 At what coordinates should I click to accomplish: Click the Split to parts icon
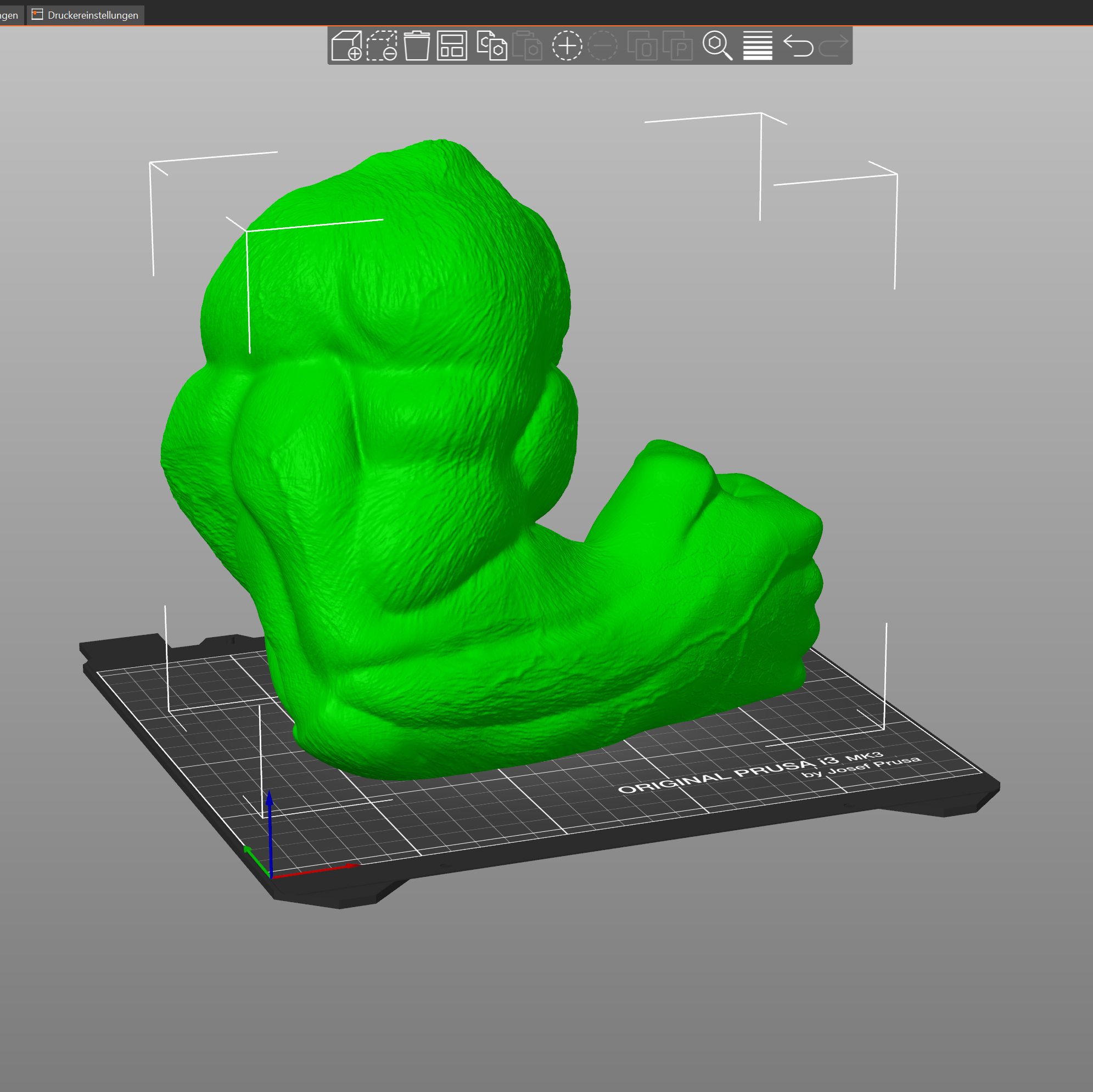678,46
